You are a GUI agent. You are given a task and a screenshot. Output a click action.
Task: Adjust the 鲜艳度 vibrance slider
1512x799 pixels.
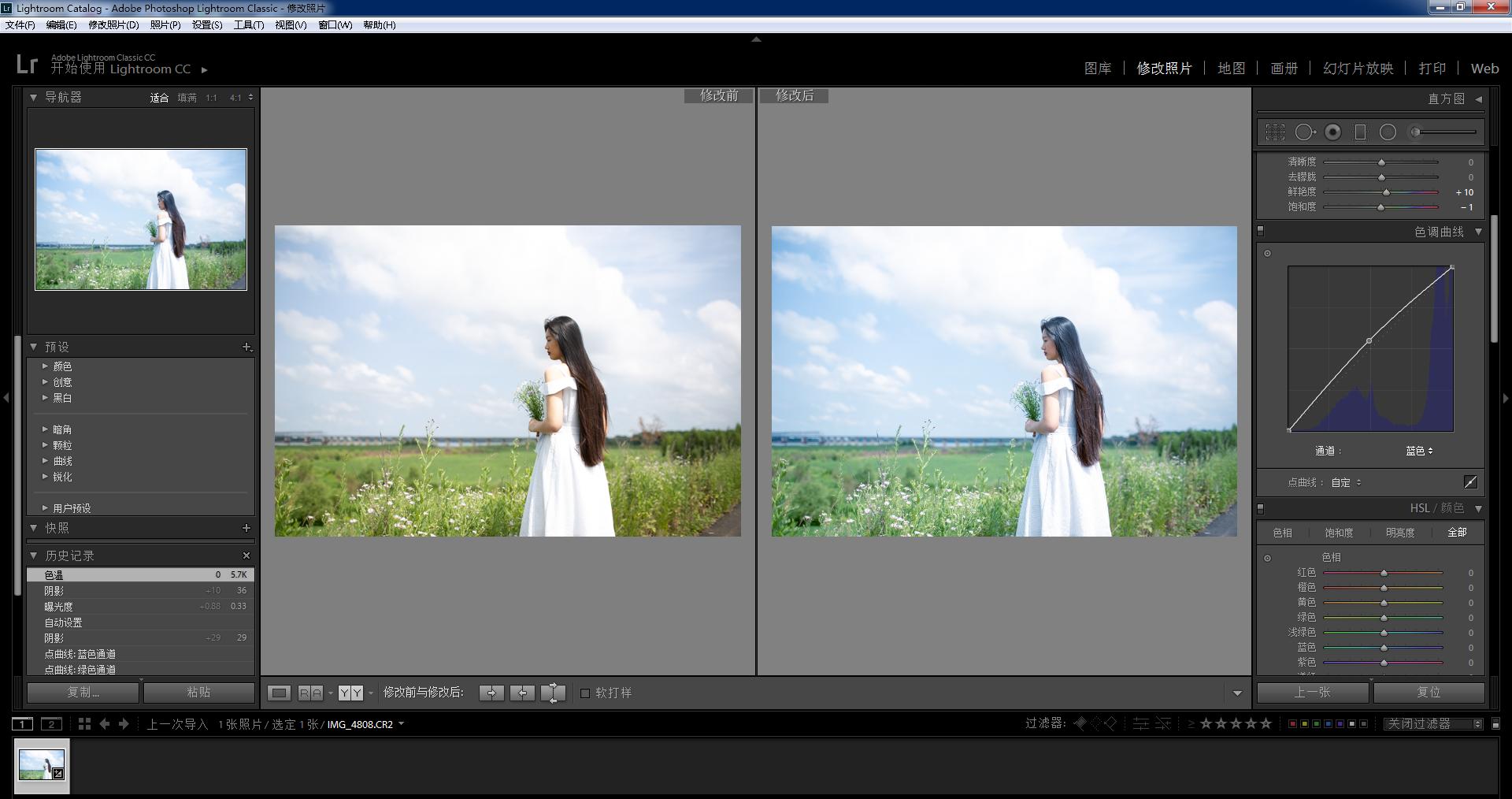point(1386,192)
